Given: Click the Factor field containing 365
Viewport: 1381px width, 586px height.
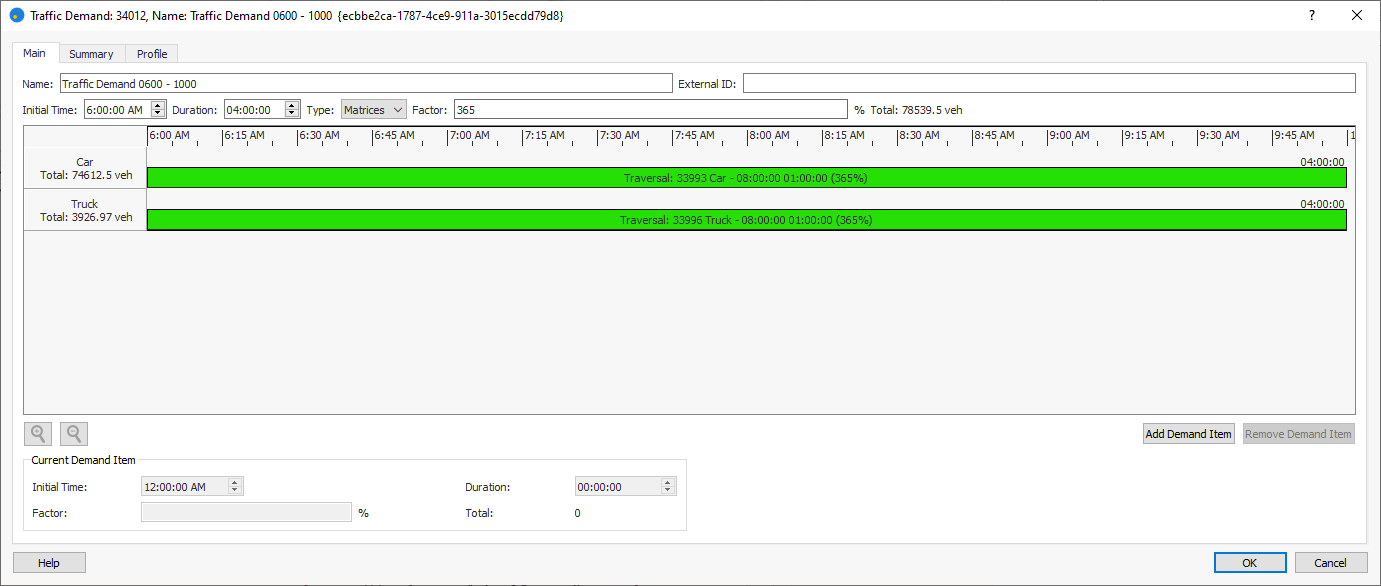Looking at the screenshot, I should 650,110.
